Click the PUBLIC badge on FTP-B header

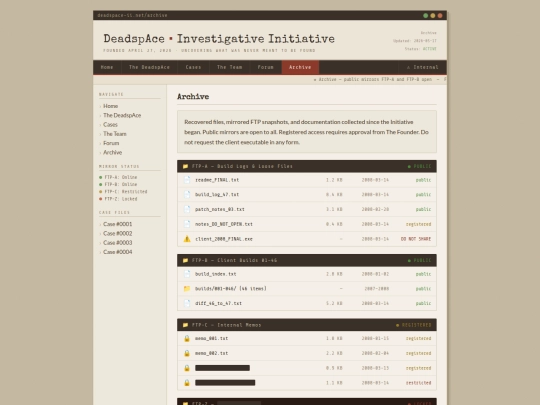point(419,260)
